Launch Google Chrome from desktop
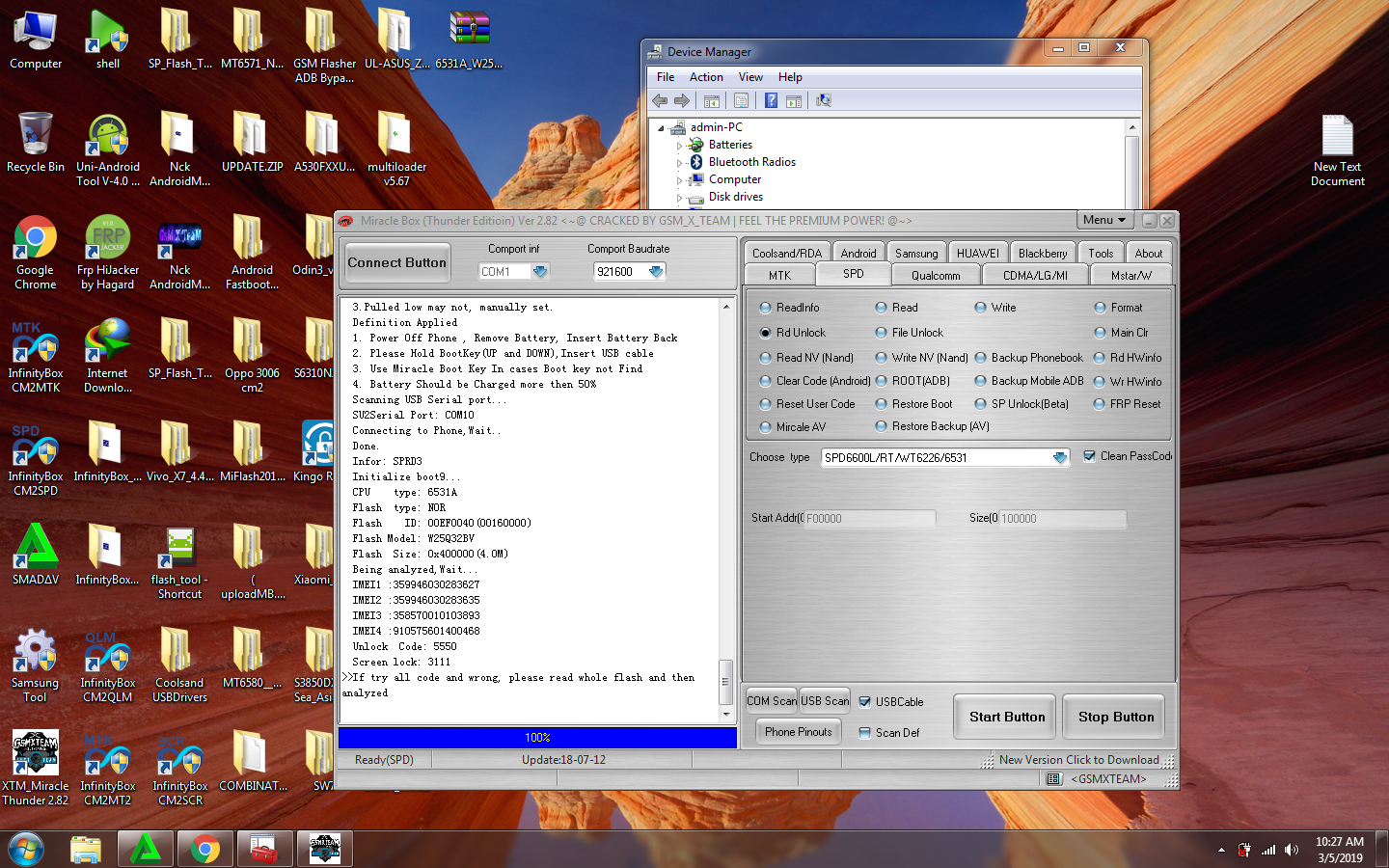Viewport: 1389px width, 868px height. coord(36,253)
